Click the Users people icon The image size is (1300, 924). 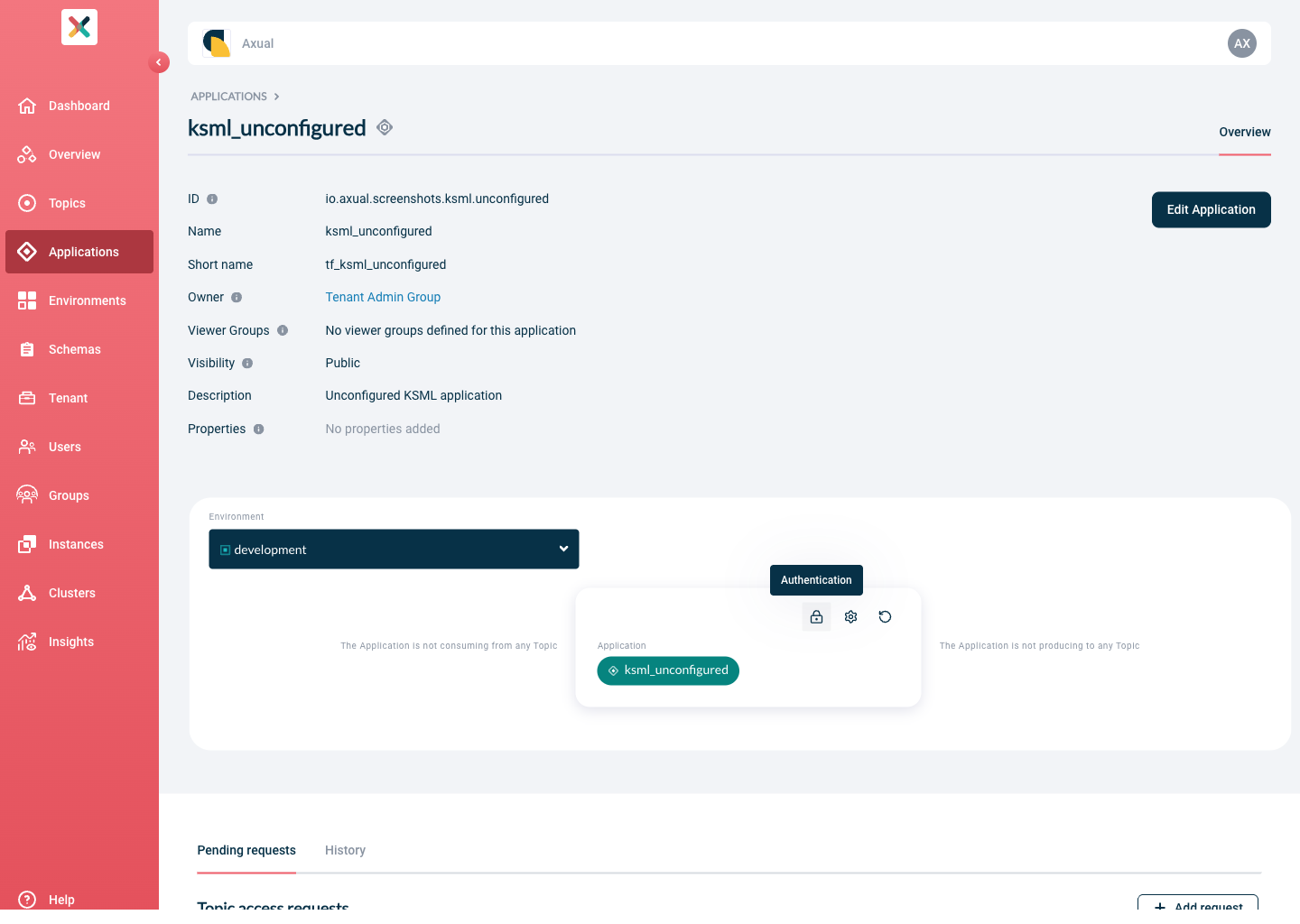(27, 447)
